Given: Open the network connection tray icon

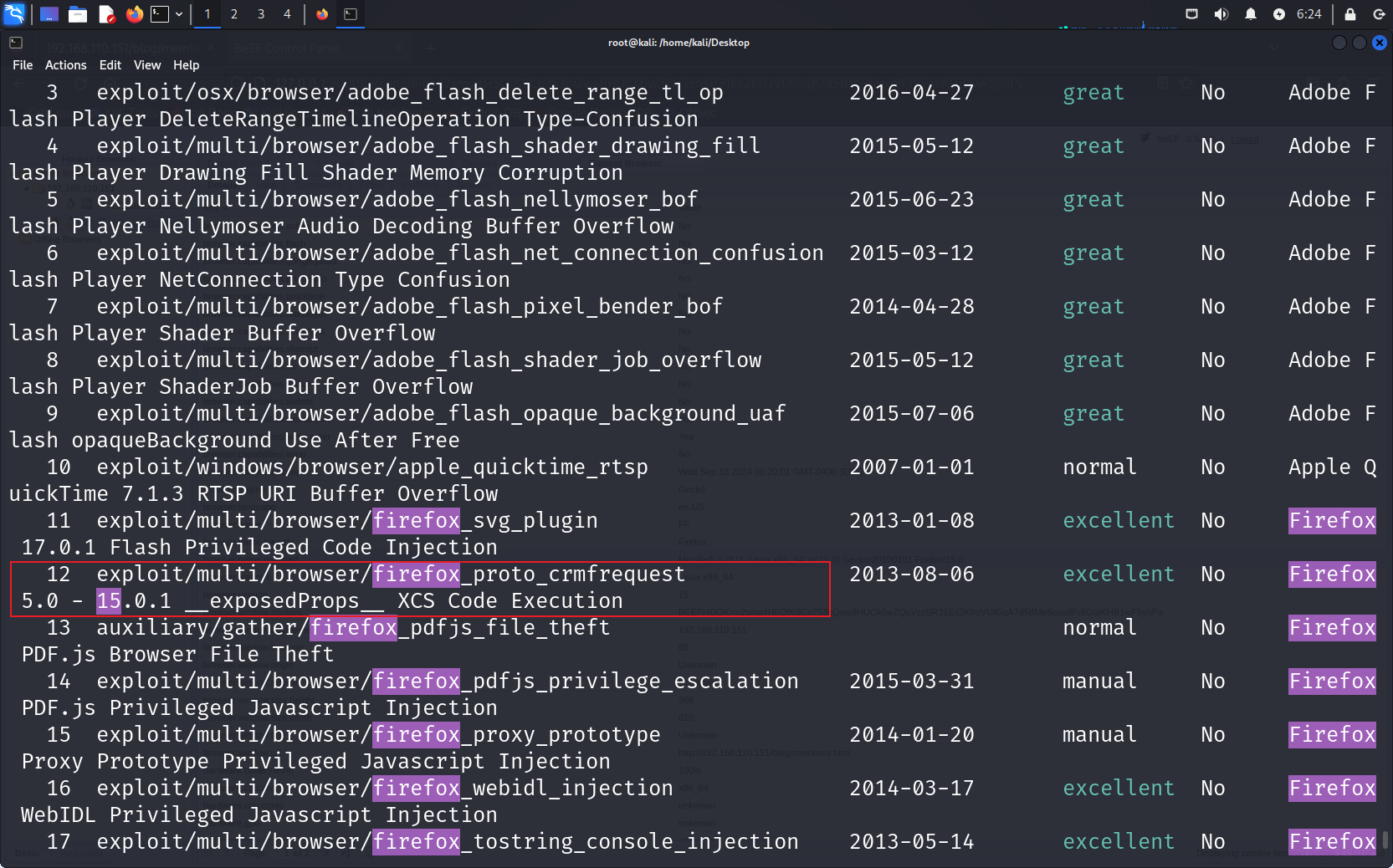Looking at the screenshot, I should (1192, 13).
